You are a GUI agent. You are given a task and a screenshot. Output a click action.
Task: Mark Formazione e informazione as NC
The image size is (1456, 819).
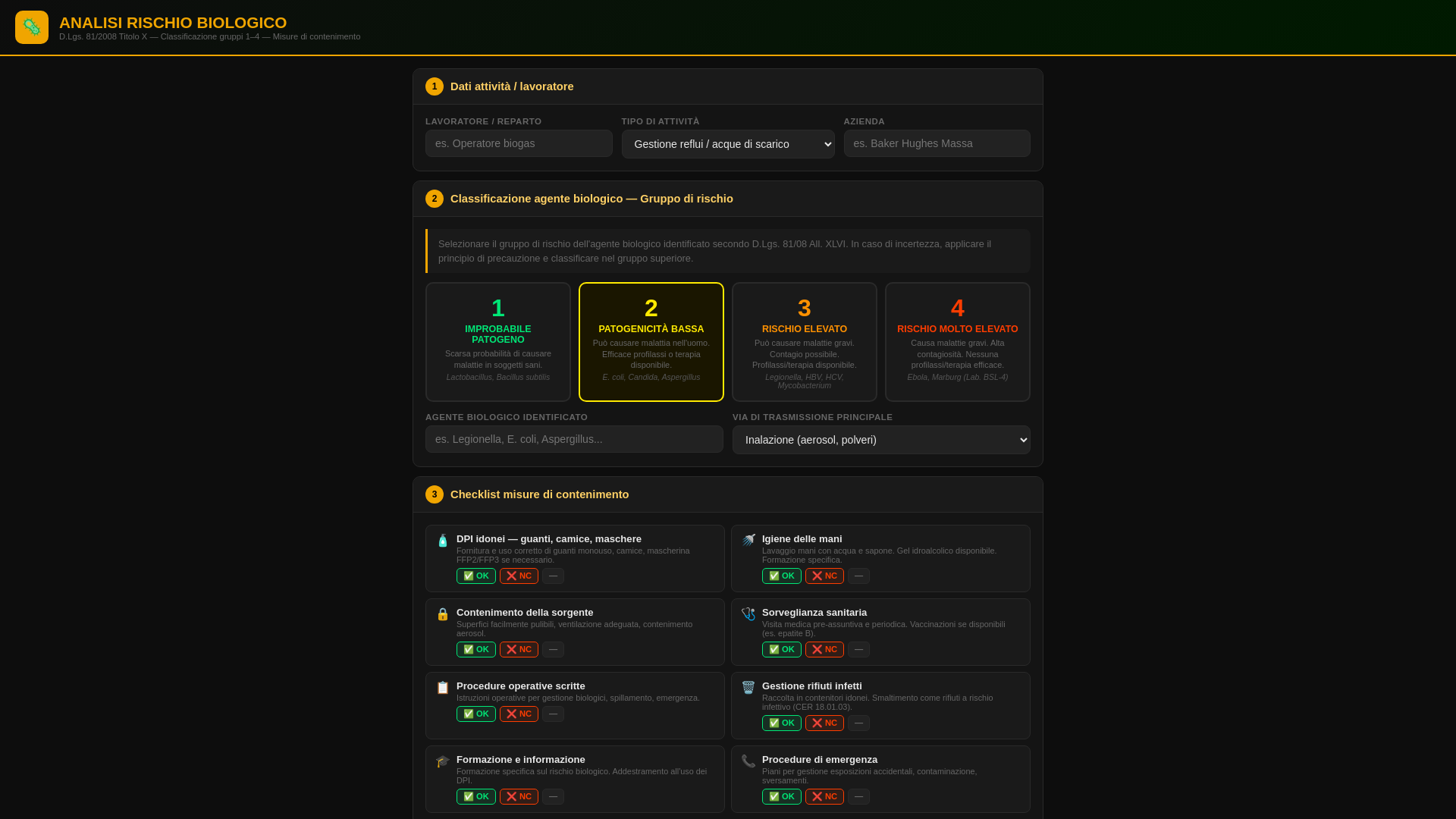(x=519, y=797)
